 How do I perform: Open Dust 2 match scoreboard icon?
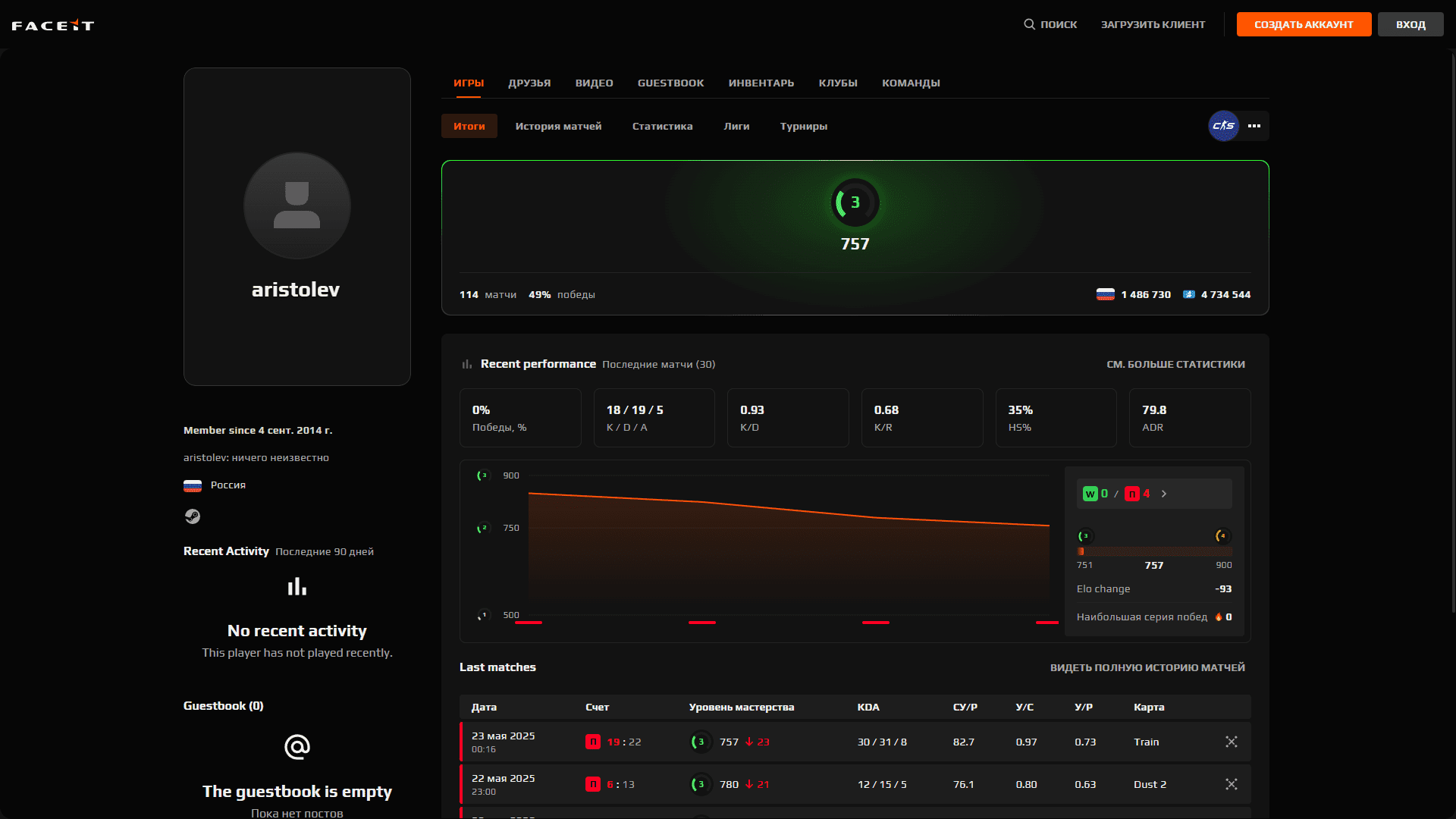point(1231,784)
